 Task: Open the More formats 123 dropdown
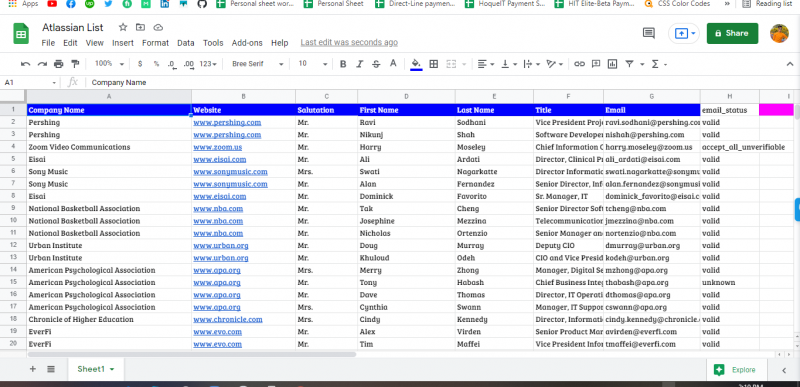coord(208,64)
